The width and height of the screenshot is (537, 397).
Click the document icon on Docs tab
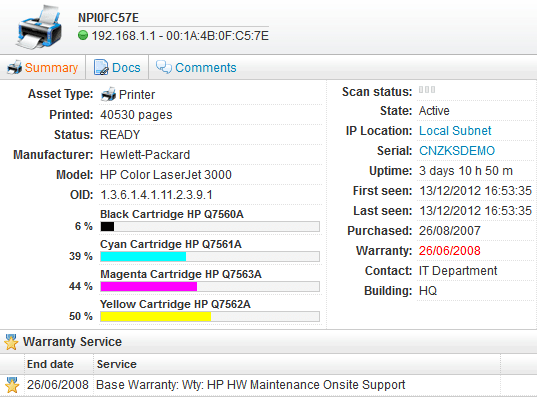(101, 67)
